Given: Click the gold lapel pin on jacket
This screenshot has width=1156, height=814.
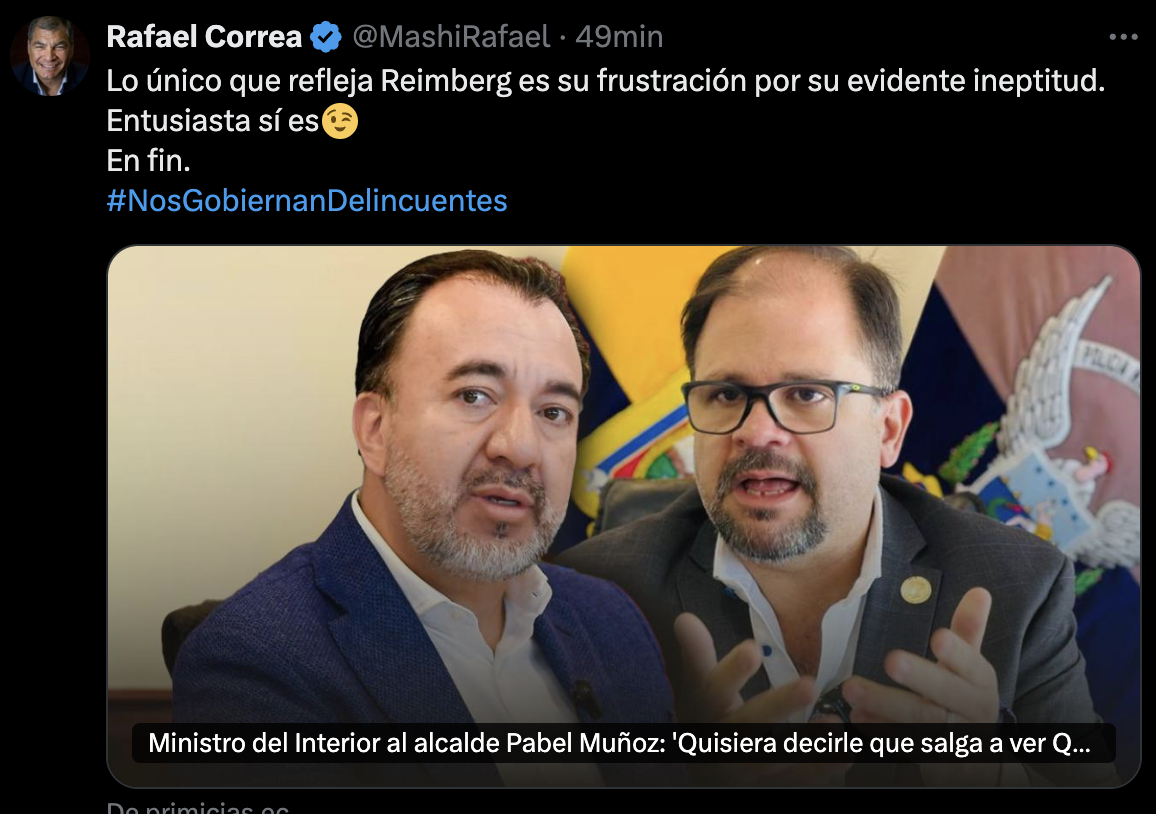Looking at the screenshot, I should click(916, 590).
